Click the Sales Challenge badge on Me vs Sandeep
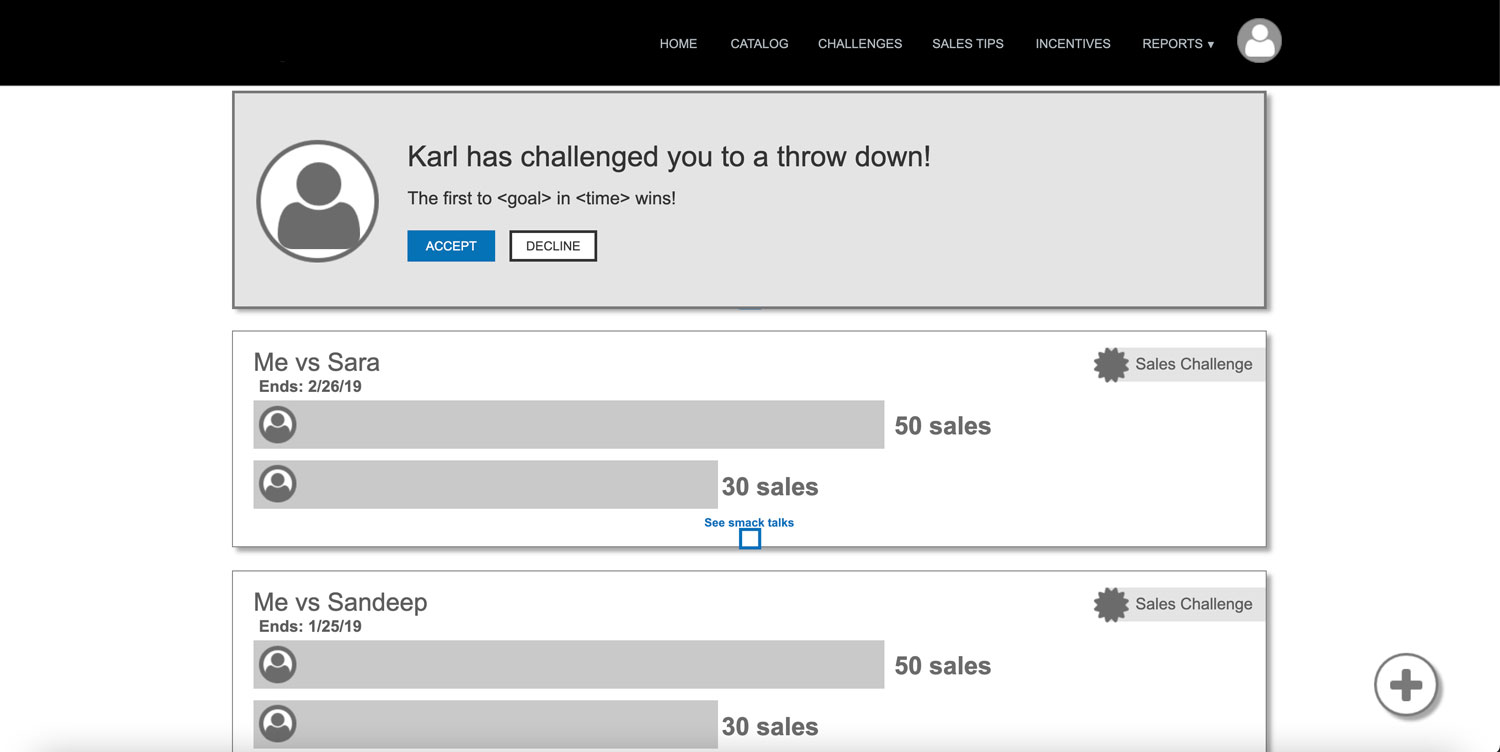This screenshot has height=752, width=1500. point(1110,604)
